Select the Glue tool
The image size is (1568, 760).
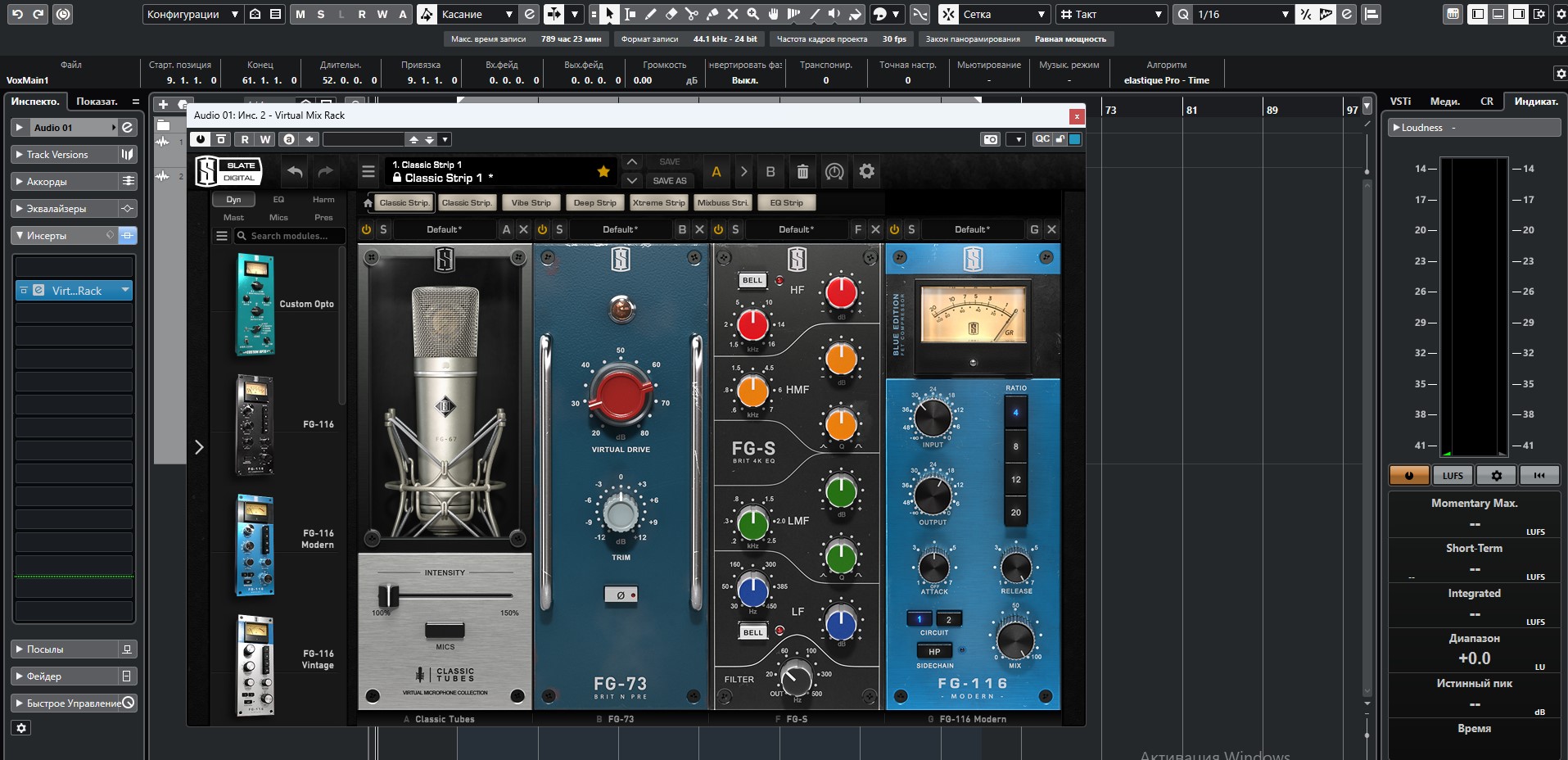point(712,14)
